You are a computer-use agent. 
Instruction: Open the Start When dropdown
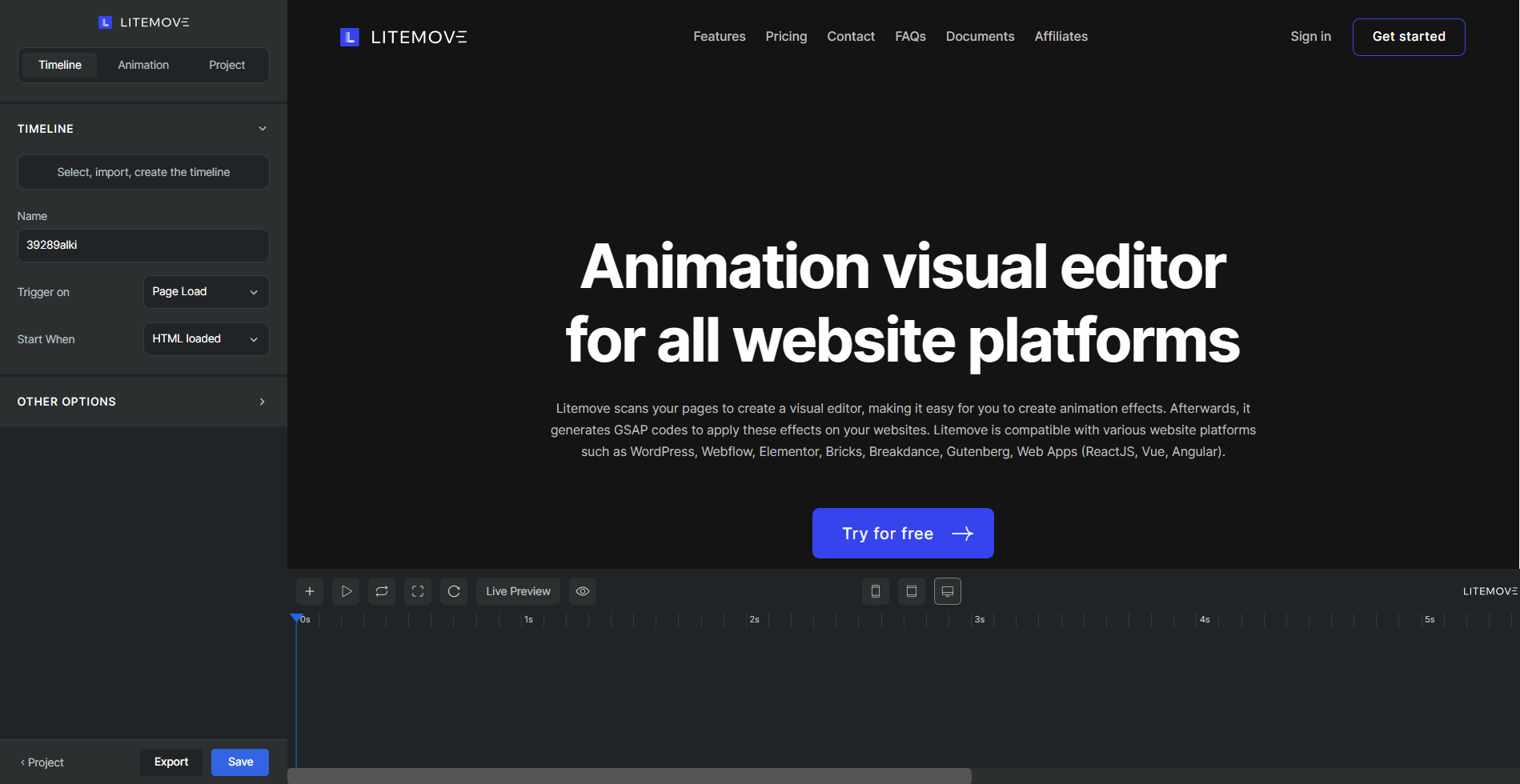coord(206,338)
